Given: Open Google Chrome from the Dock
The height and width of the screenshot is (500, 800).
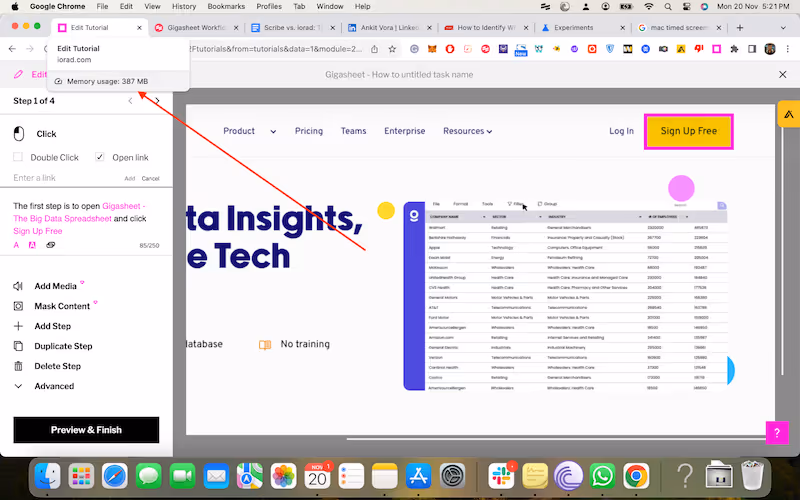Looking at the screenshot, I should (636, 476).
